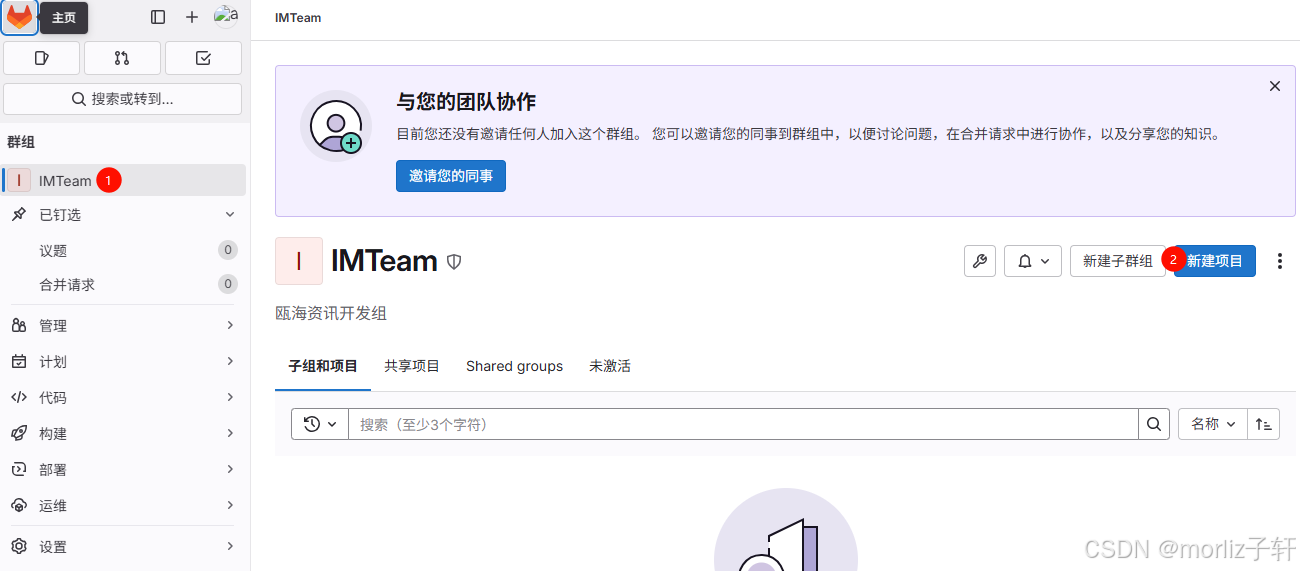This screenshot has width=1300, height=571.
Task: Switch to the Shared groups tab
Action: pos(514,366)
